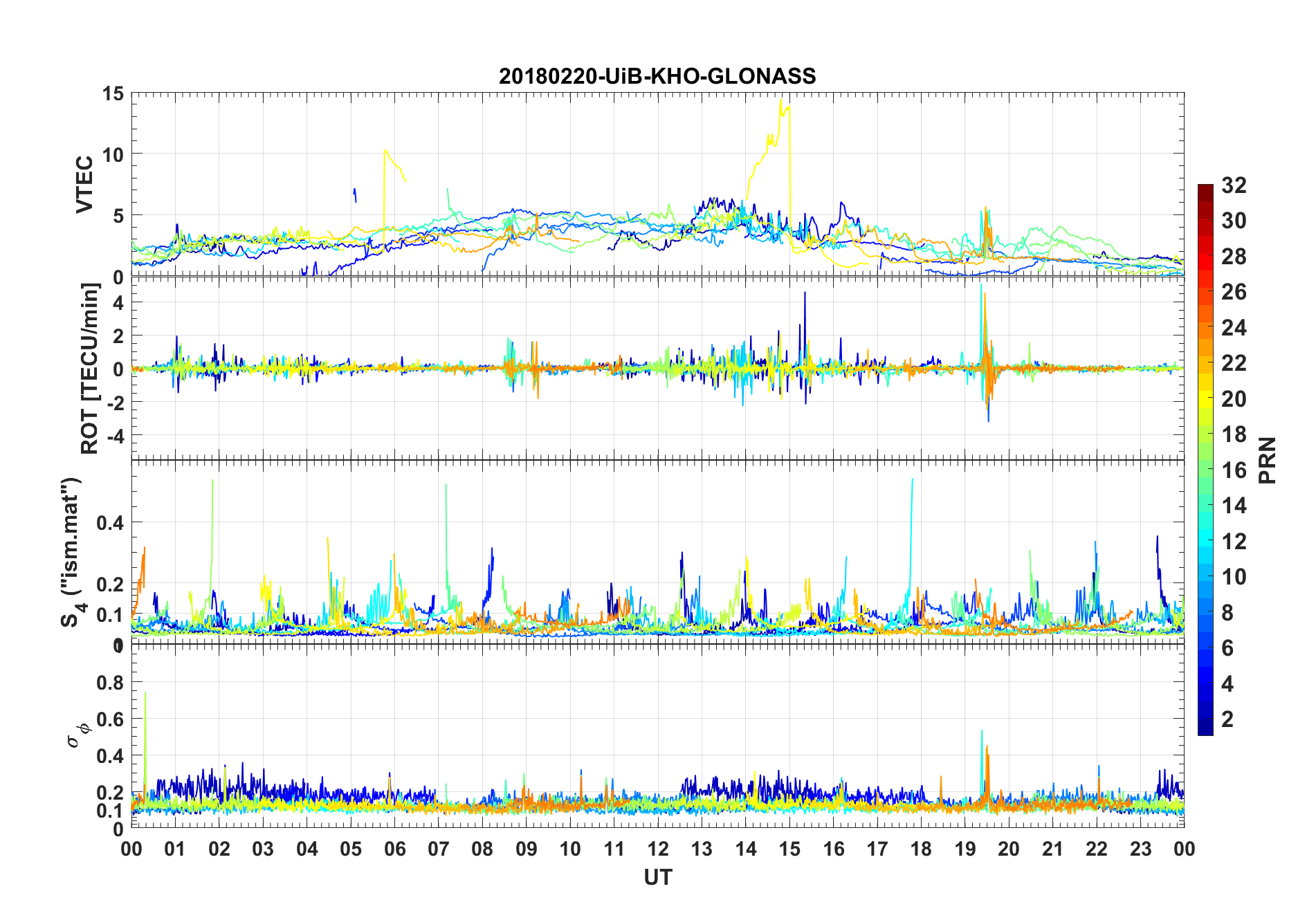Click colorbar tick label 32

tap(1234, 185)
